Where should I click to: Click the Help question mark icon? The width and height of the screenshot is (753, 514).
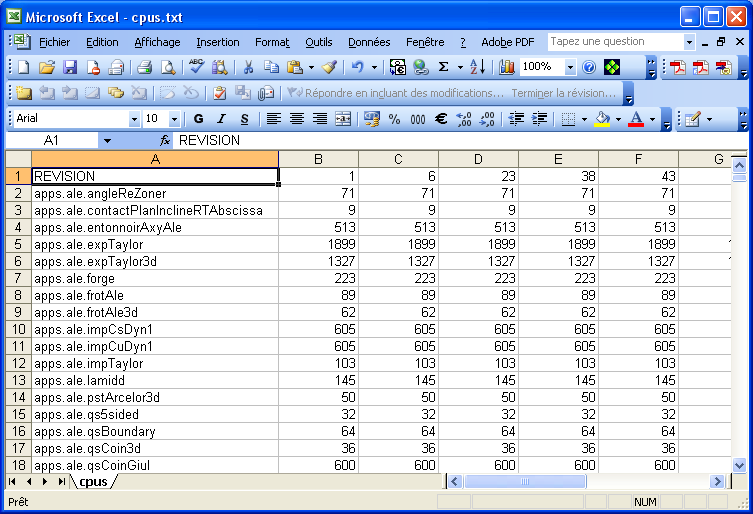click(589, 67)
